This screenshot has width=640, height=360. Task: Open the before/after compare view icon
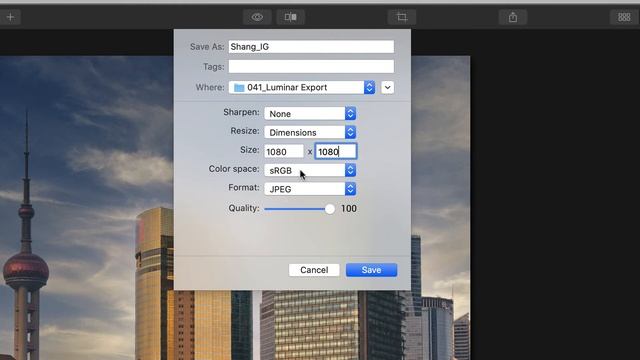291,17
